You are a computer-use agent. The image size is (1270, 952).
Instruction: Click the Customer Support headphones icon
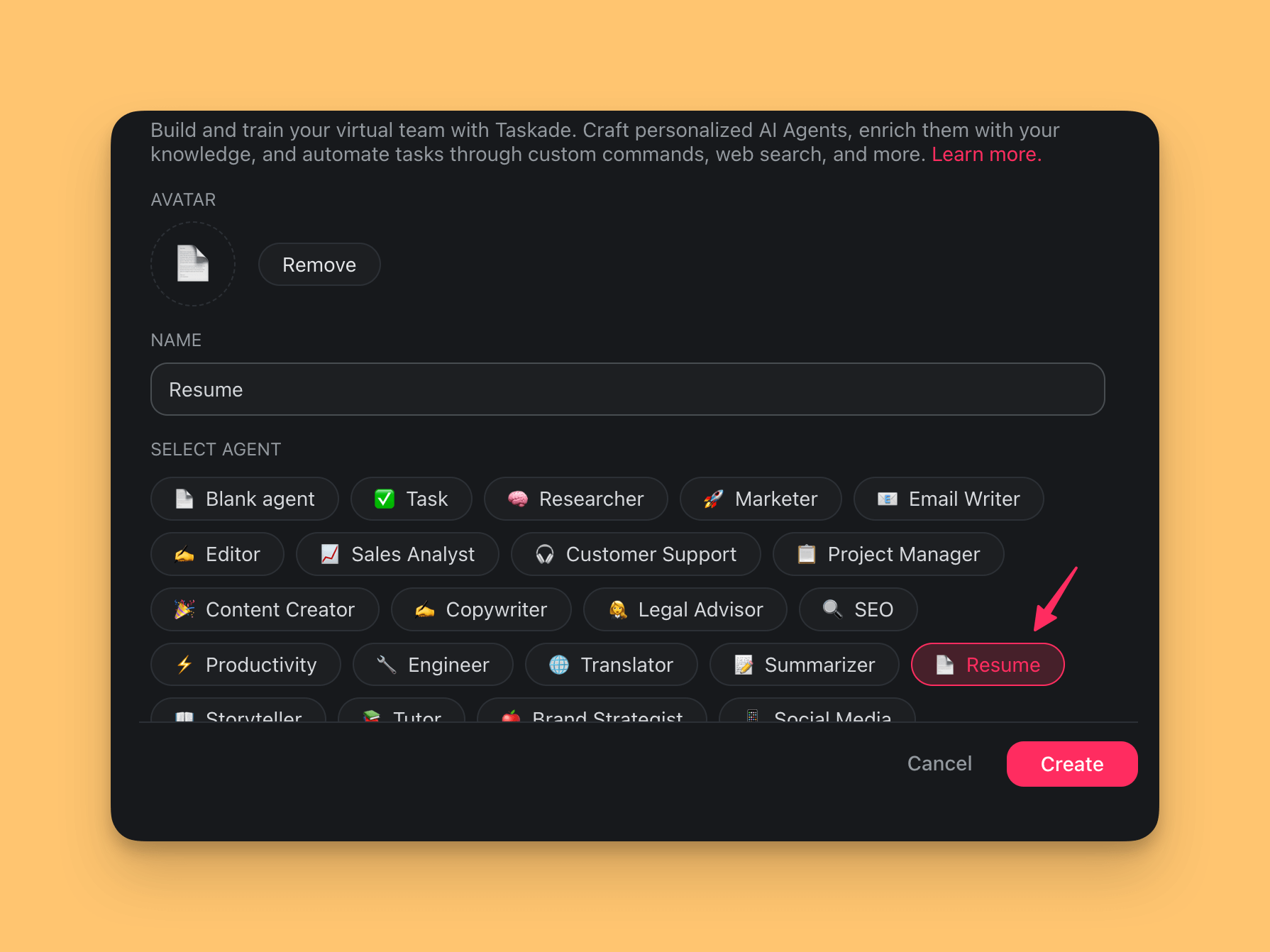(544, 554)
